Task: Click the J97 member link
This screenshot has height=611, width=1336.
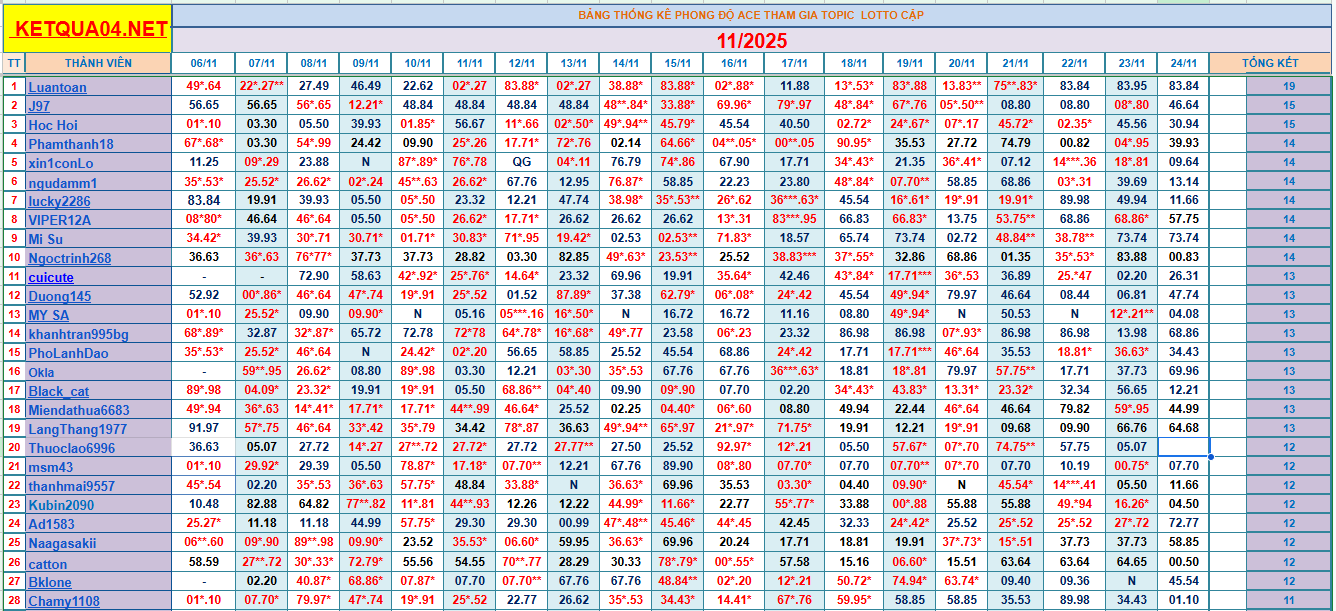Action: pos(39,106)
